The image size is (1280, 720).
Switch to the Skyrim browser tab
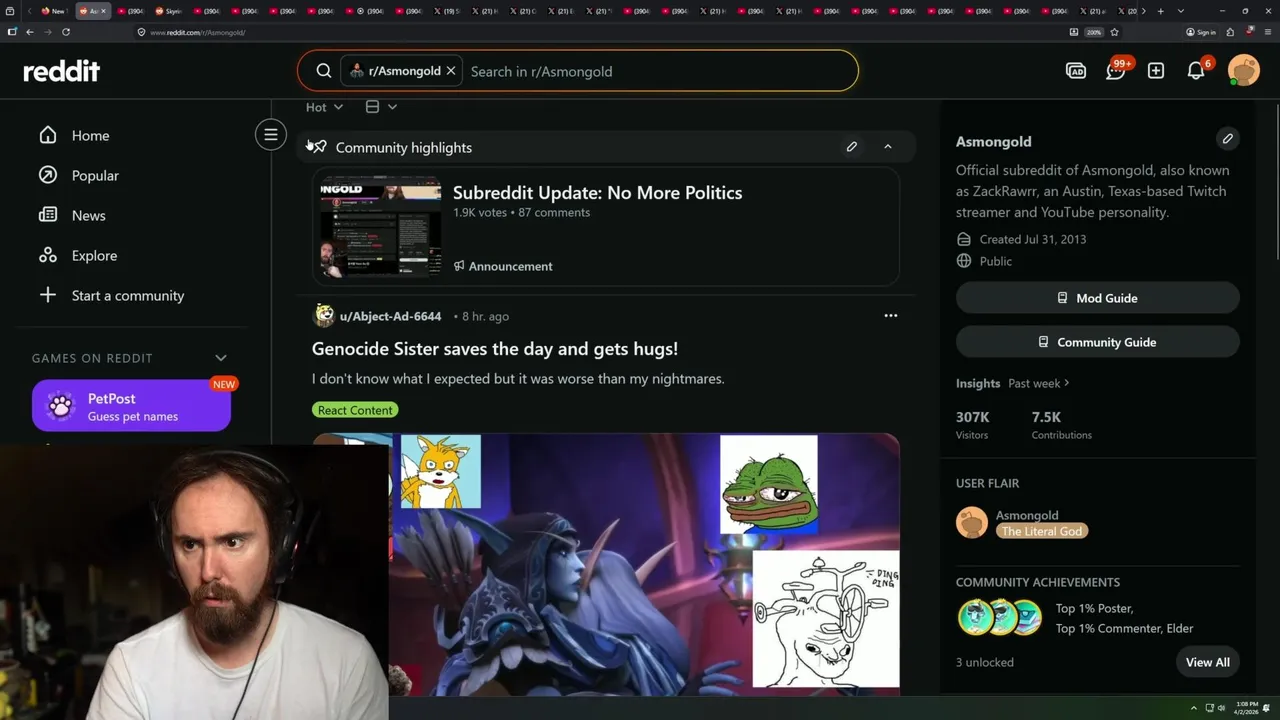pyautogui.click(x=168, y=11)
